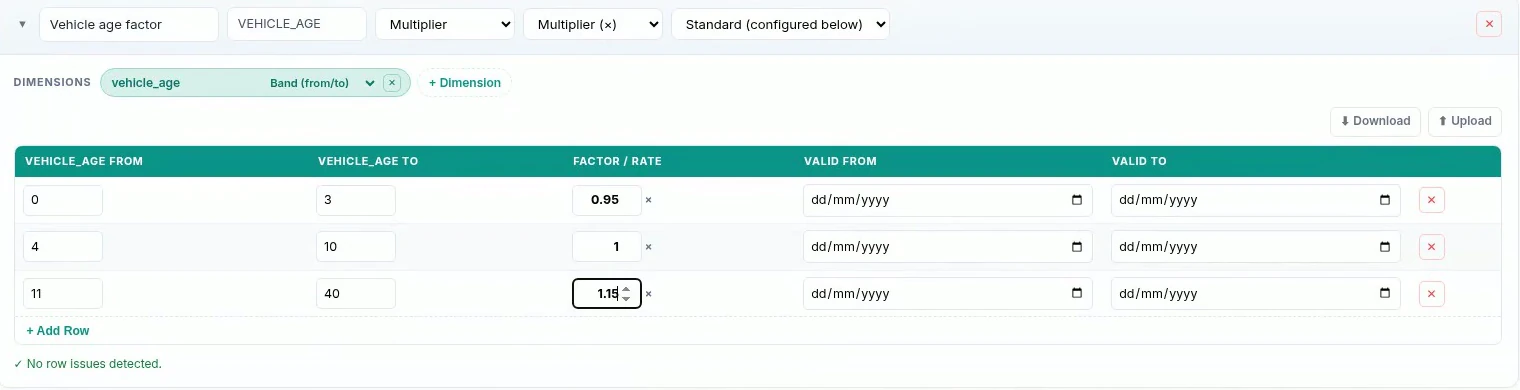Edit vehicle age from value 0

pos(63,200)
